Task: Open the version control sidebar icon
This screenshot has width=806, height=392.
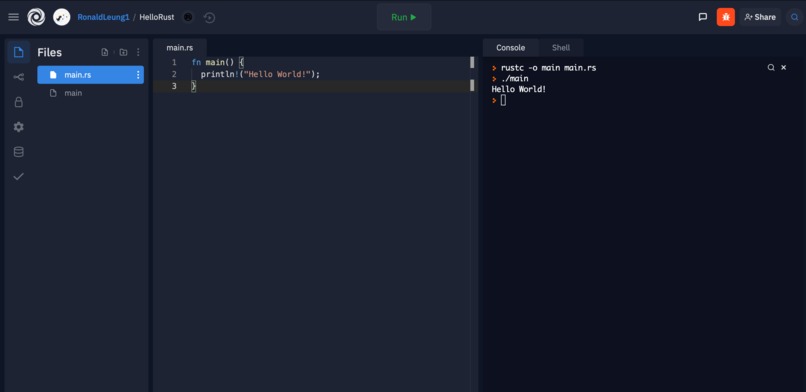Action: click(19, 77)
